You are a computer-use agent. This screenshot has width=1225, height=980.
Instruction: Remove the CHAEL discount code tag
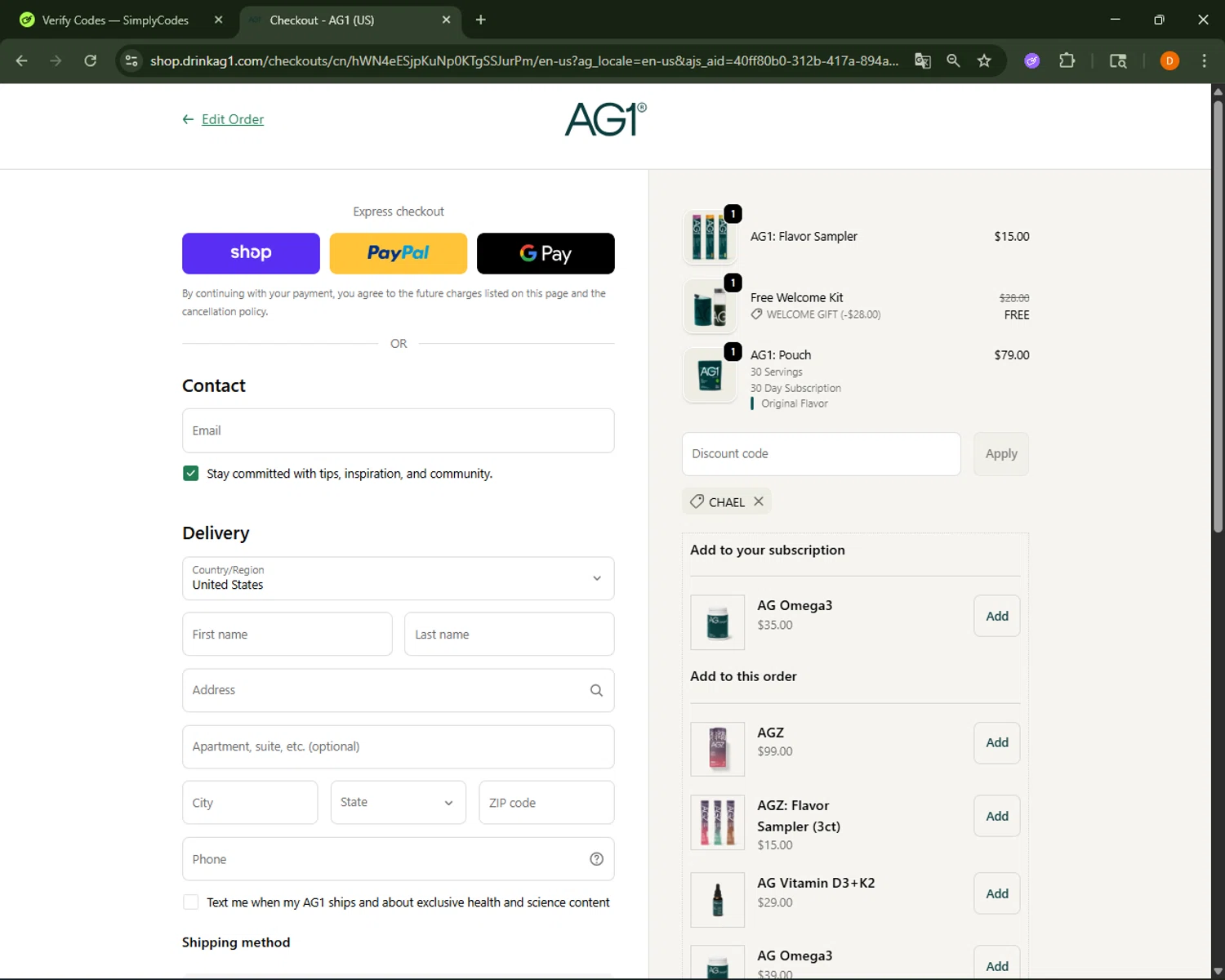pyautogui.click(x=759, y=501)
